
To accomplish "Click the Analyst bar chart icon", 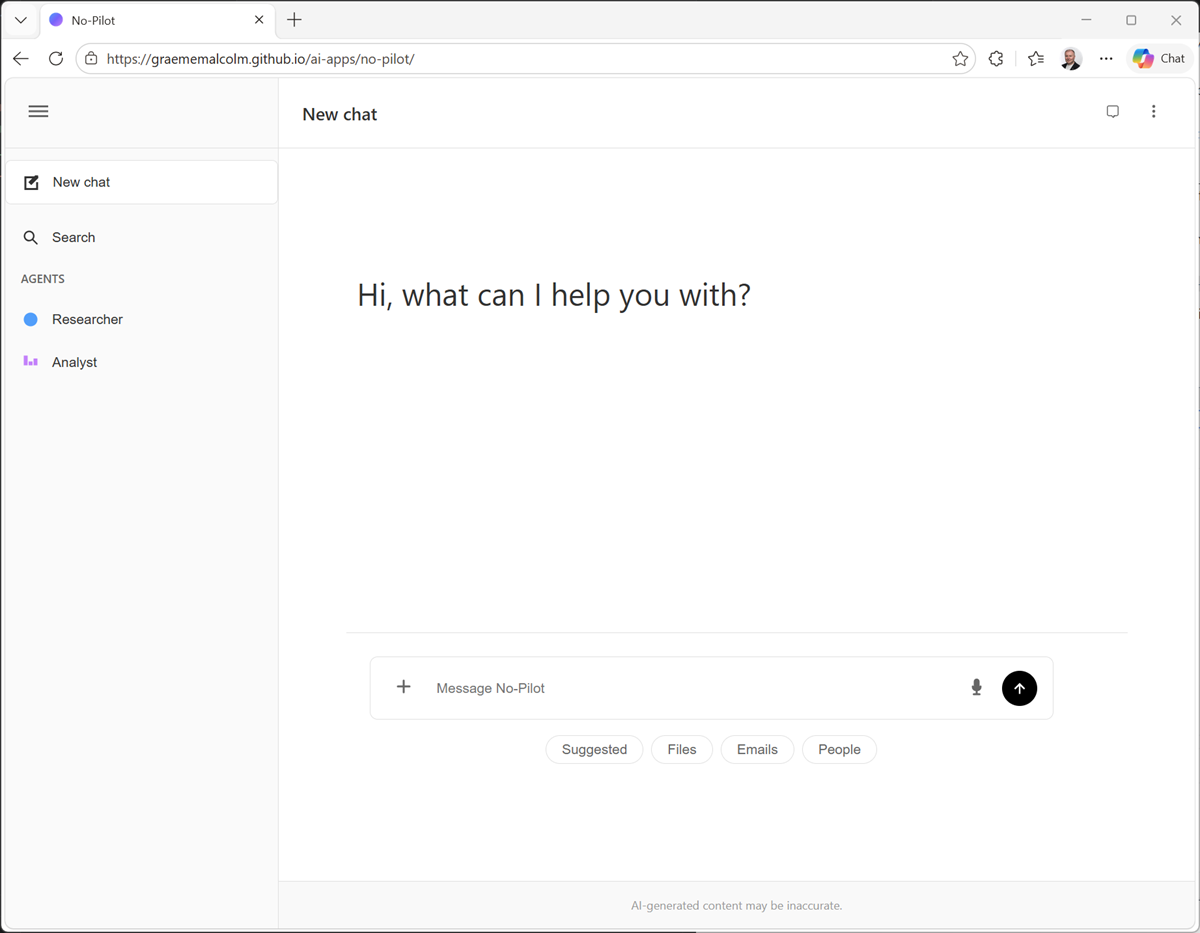I will pyautogui.click(x=31, y=361).
